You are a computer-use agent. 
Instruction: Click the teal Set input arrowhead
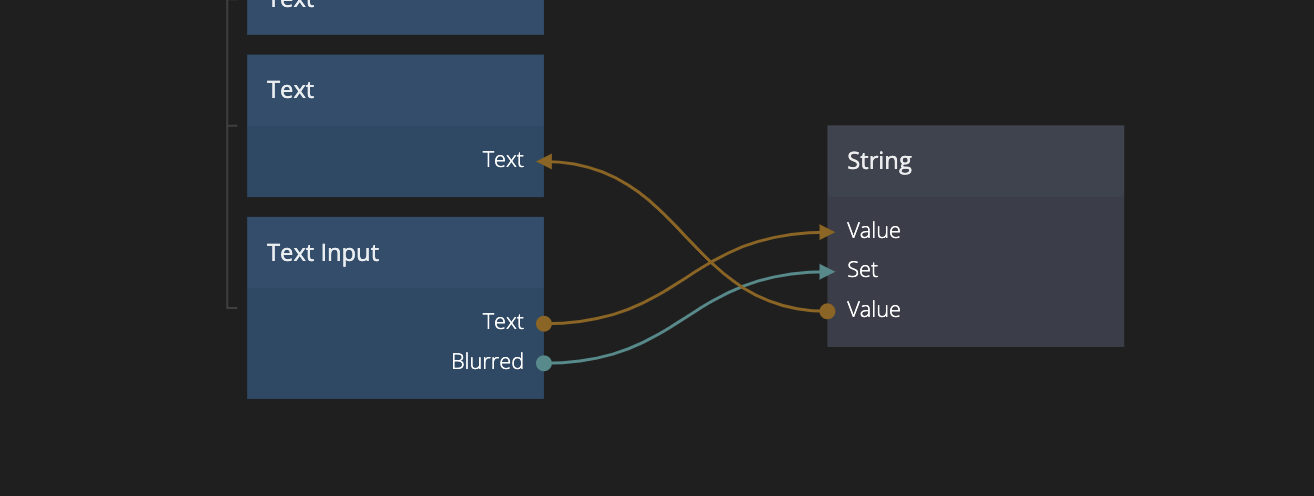(x=827, y=271)
